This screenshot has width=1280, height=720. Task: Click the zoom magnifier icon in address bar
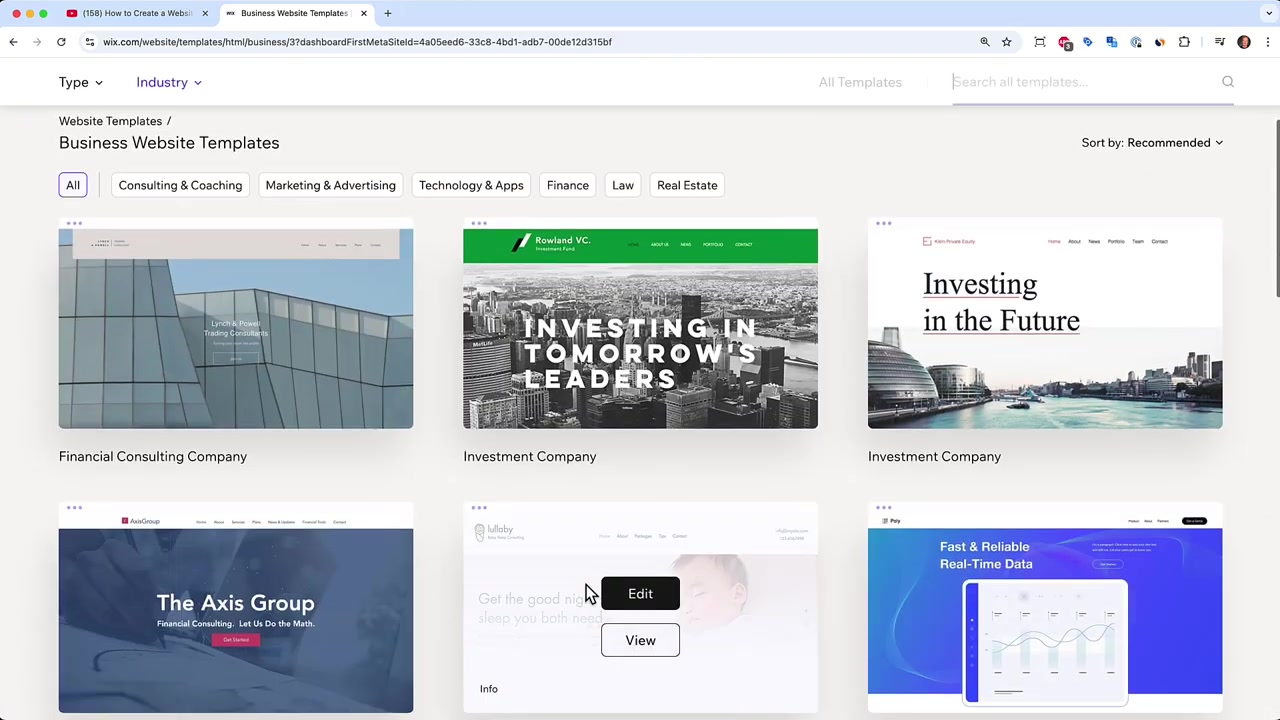[985, 42]
